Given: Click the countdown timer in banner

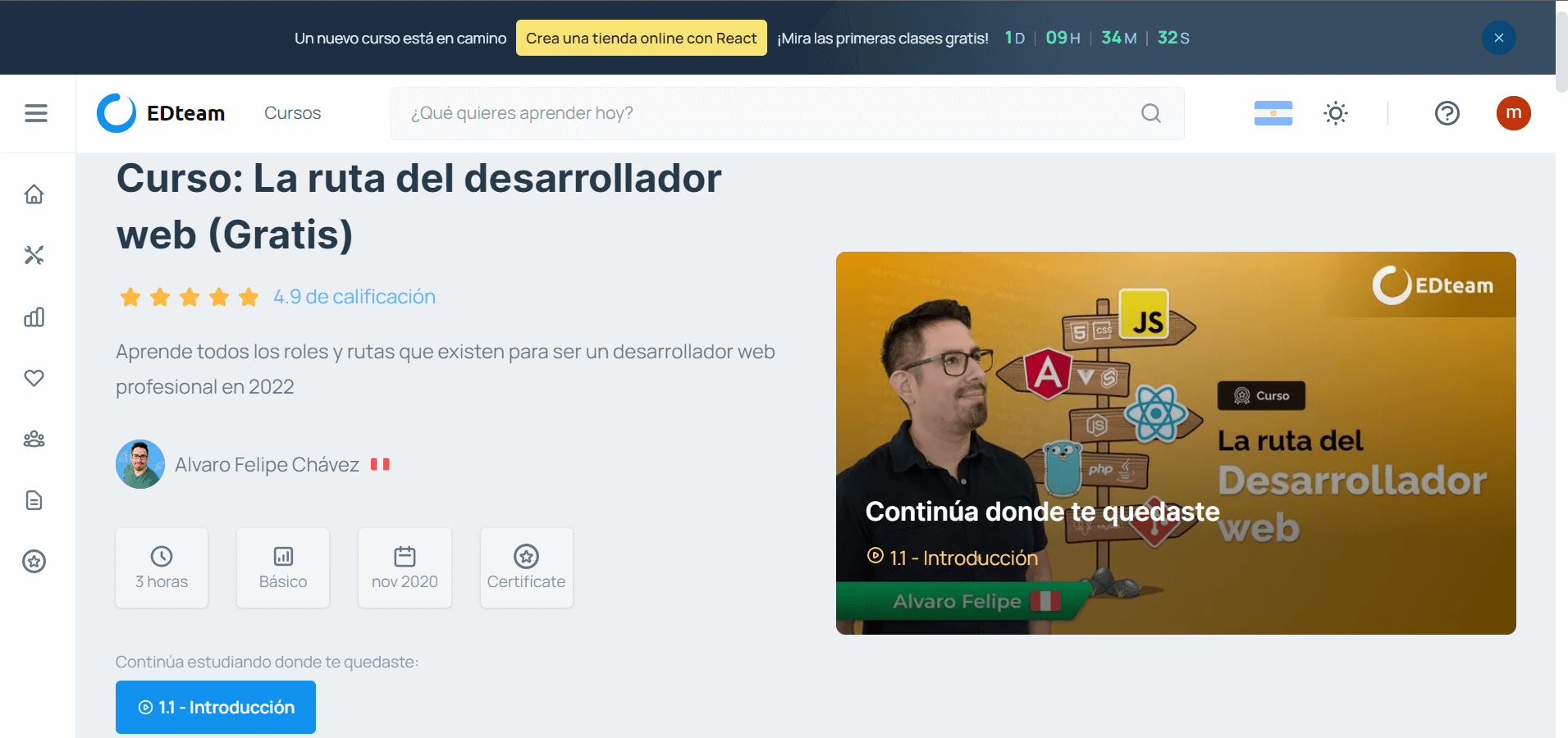Looking at the screenshot, I should pyautogui.click(x=1097, y=38).
